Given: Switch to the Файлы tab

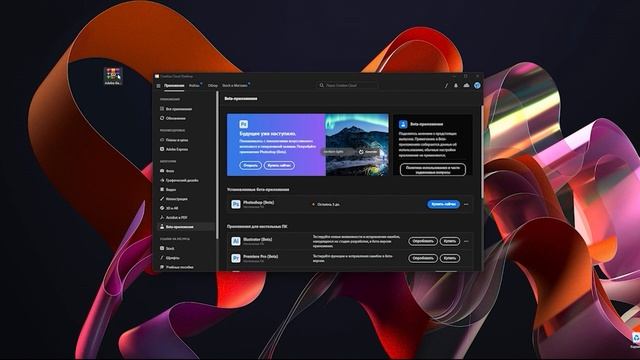Looking at the screenshot, I should pyautogui.click(x=194, y=86).
